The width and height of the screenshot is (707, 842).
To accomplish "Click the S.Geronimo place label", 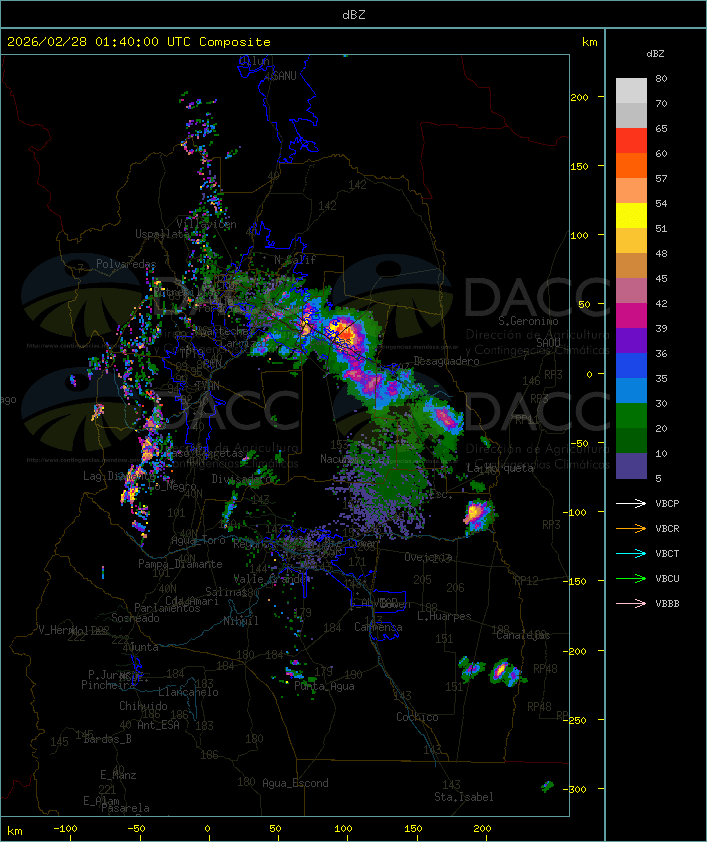I will tap(528, 321).
